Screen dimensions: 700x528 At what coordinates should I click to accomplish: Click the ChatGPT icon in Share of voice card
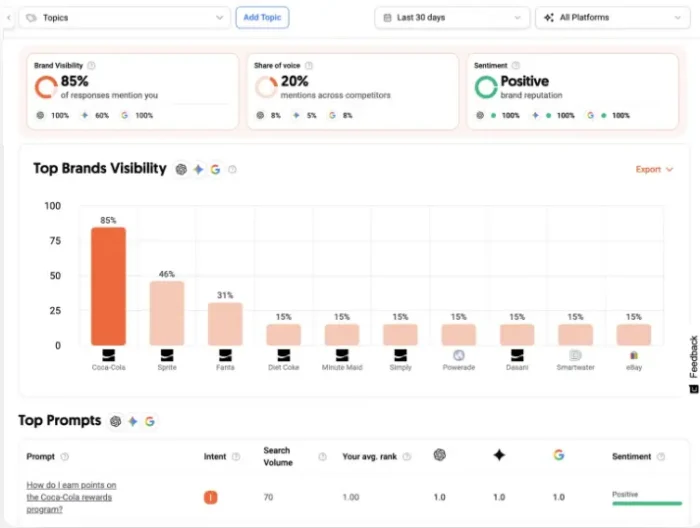pos(260,115)
